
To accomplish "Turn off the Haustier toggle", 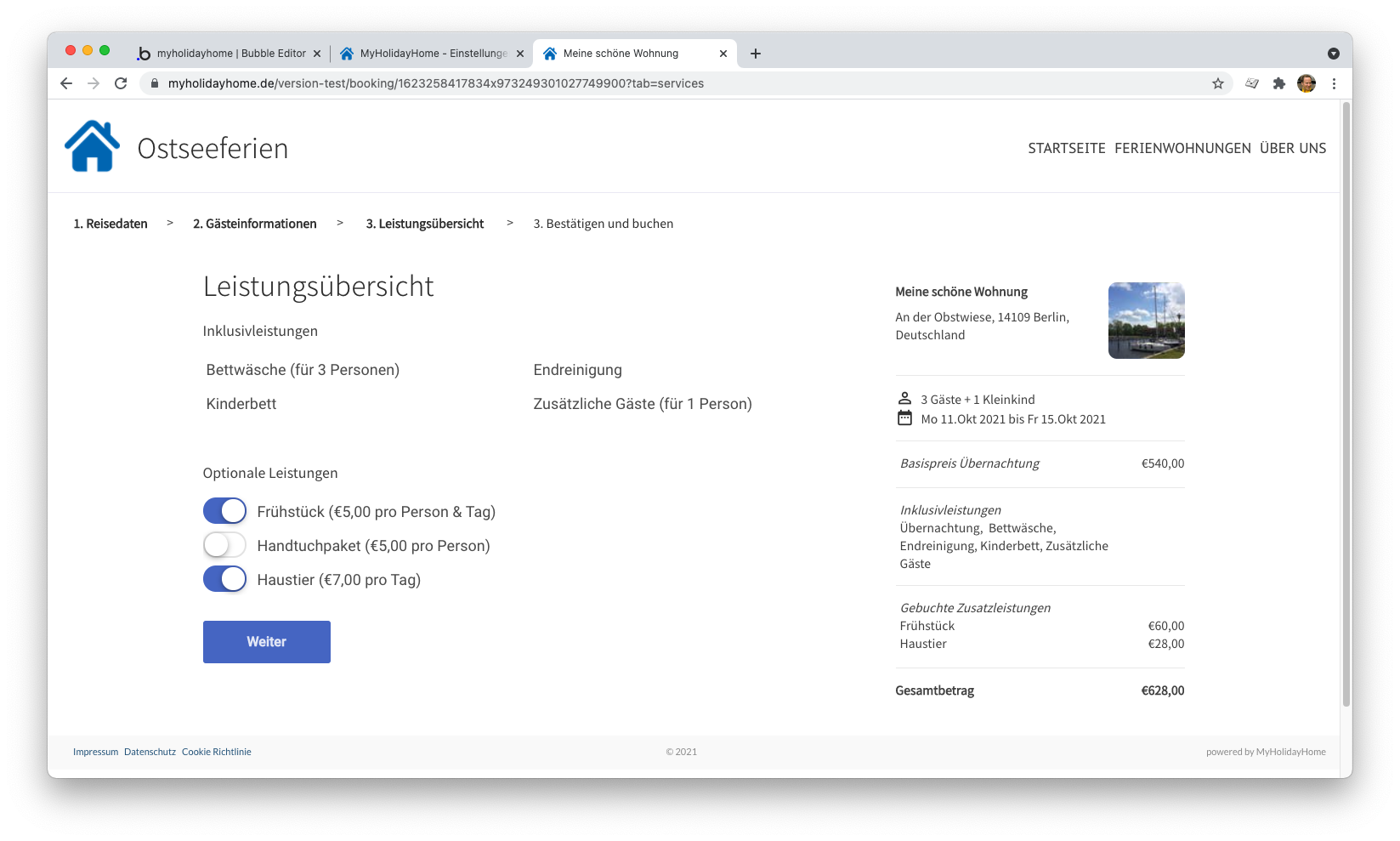I will [224, 579].
